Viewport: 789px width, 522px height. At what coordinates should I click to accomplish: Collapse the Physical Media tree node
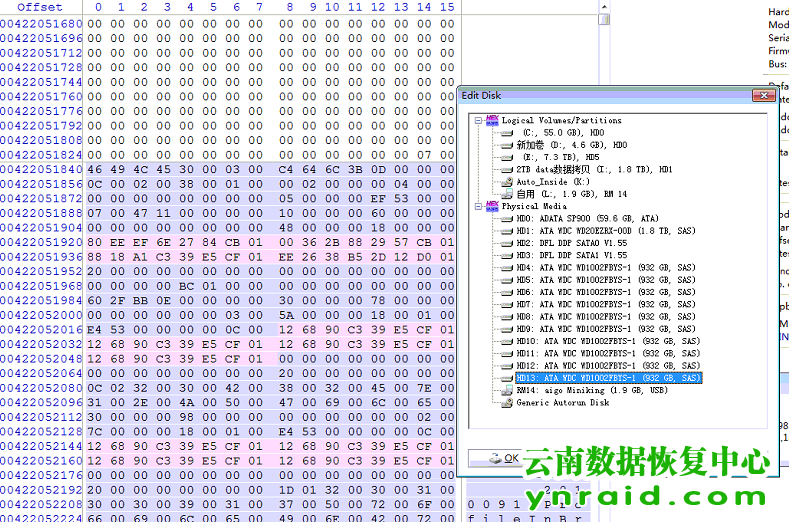[479, 207]
